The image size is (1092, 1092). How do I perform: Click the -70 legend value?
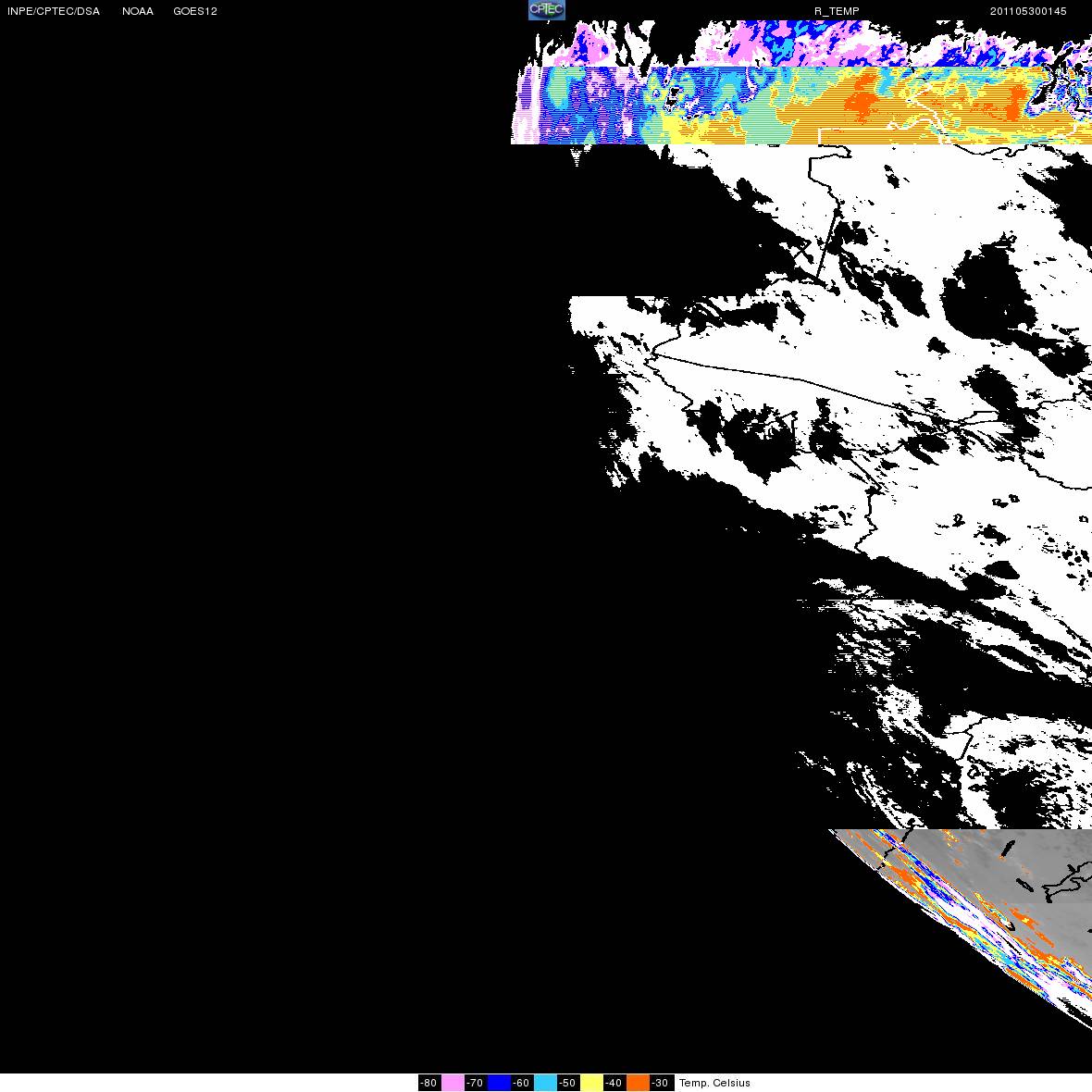pos(476,1083)
